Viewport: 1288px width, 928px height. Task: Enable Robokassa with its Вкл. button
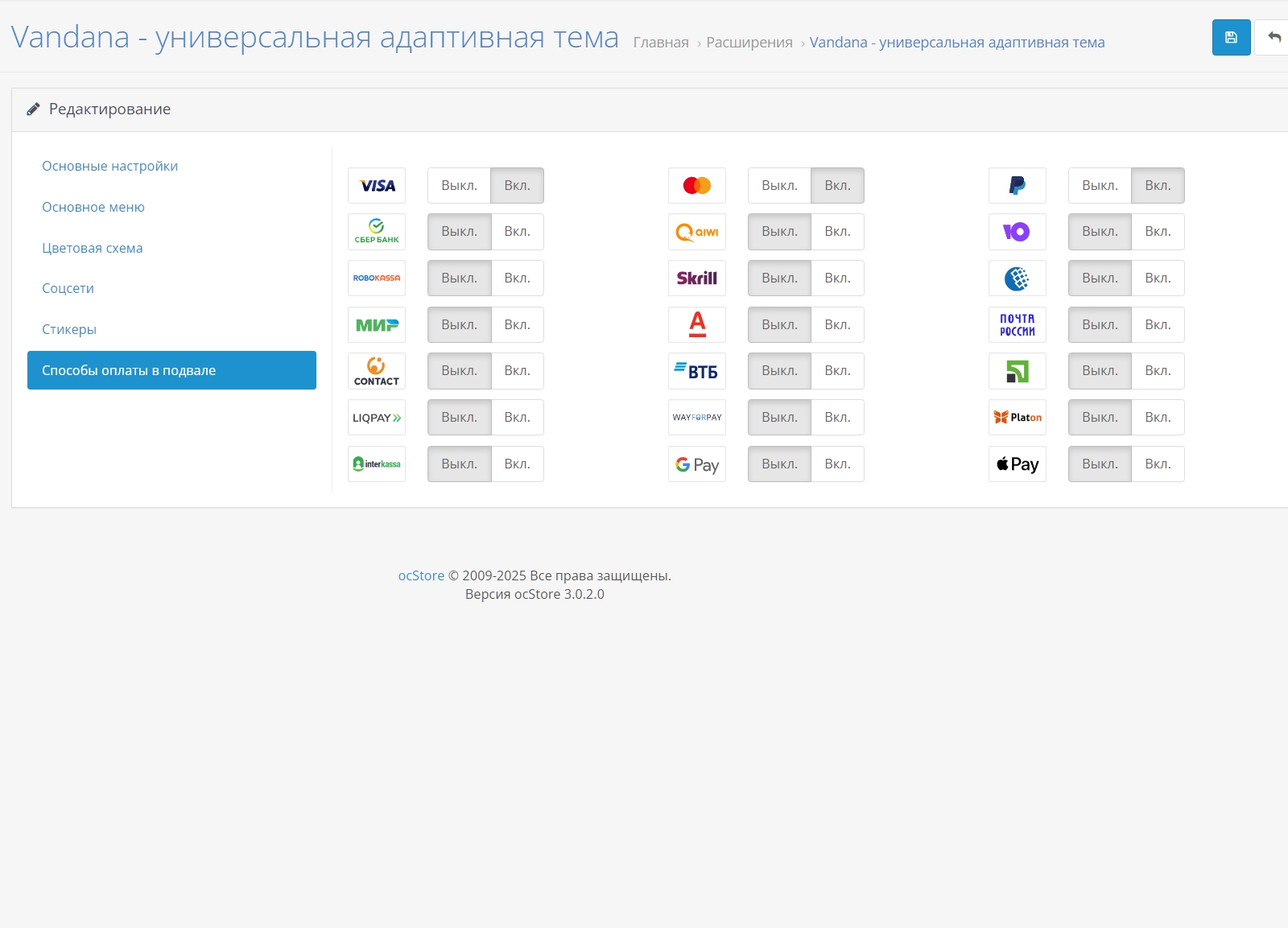(x=518, y=278)
